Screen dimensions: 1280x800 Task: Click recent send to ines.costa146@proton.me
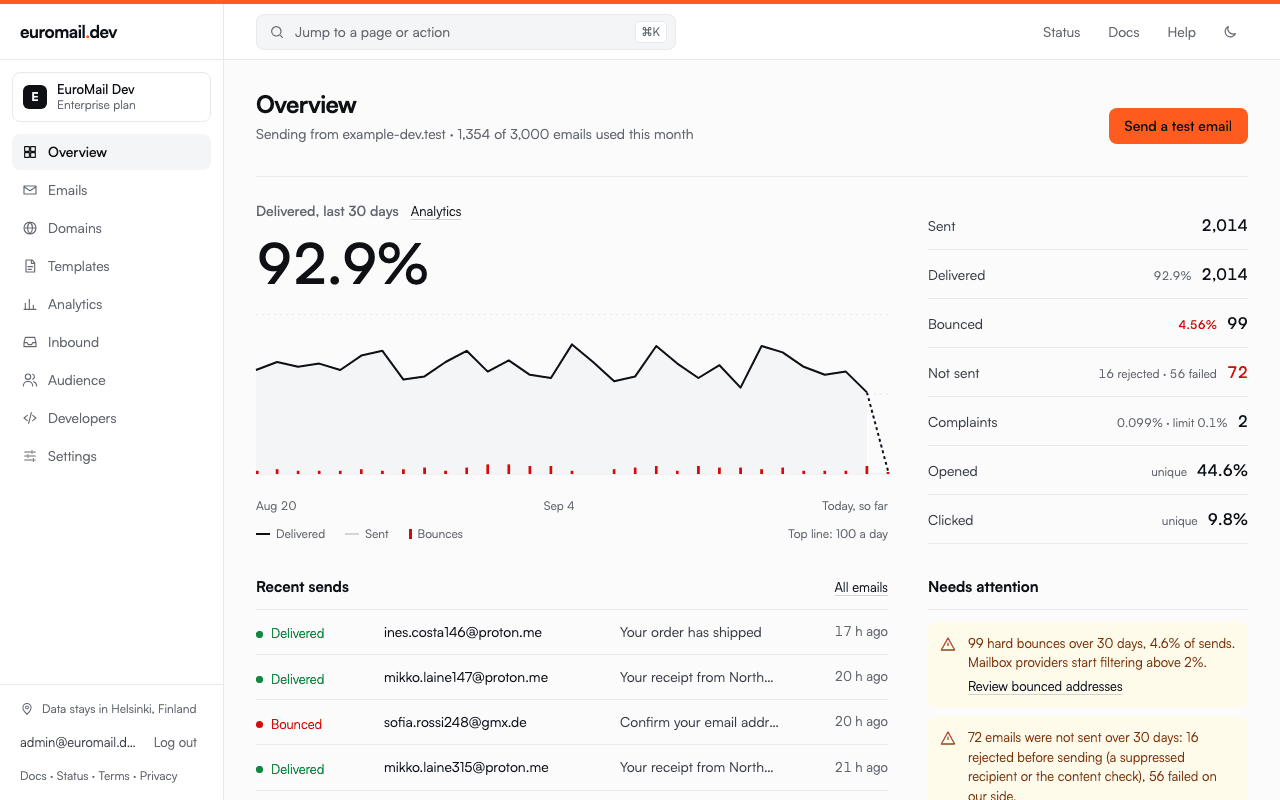click(572, 633)
